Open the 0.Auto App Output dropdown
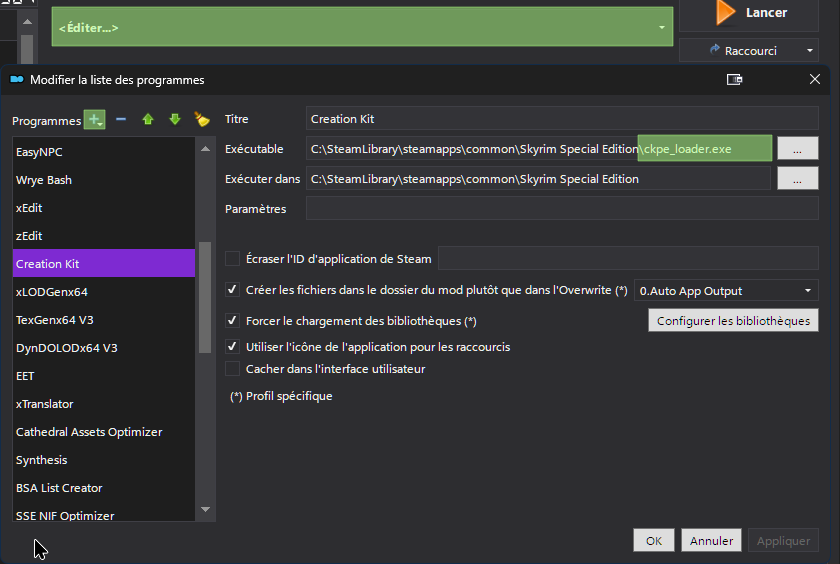Screen dimensions: 840x564 [x=726, y=291]
